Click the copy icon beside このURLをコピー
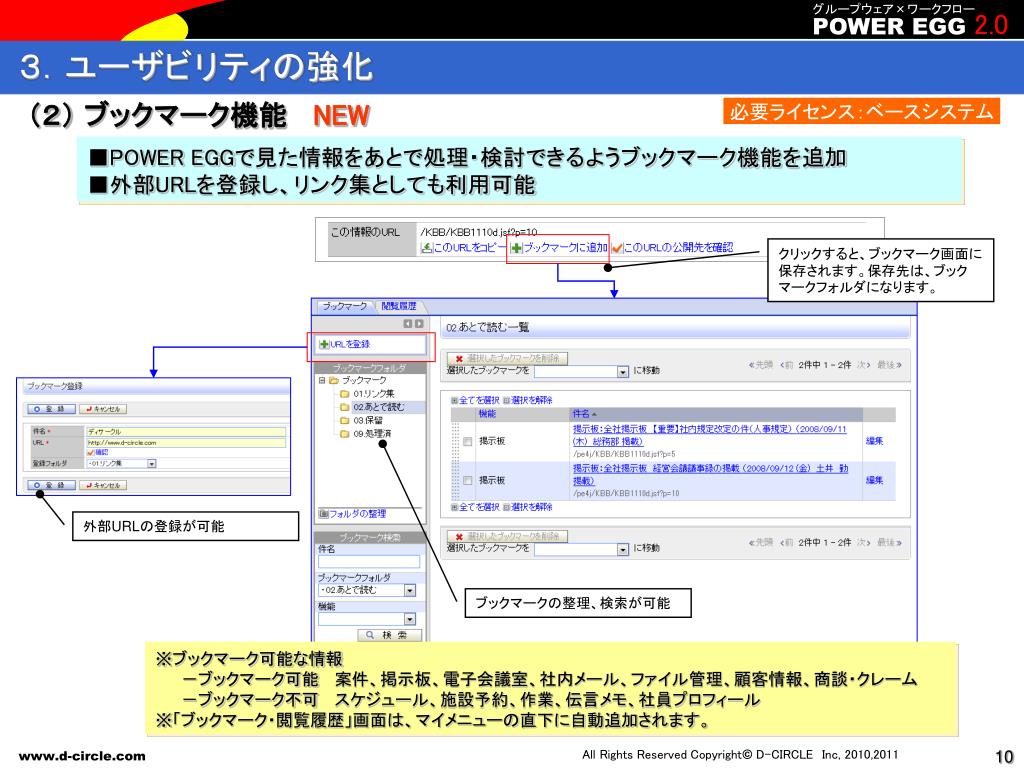This screenshot has height=768, width=1024. point(426,248)
